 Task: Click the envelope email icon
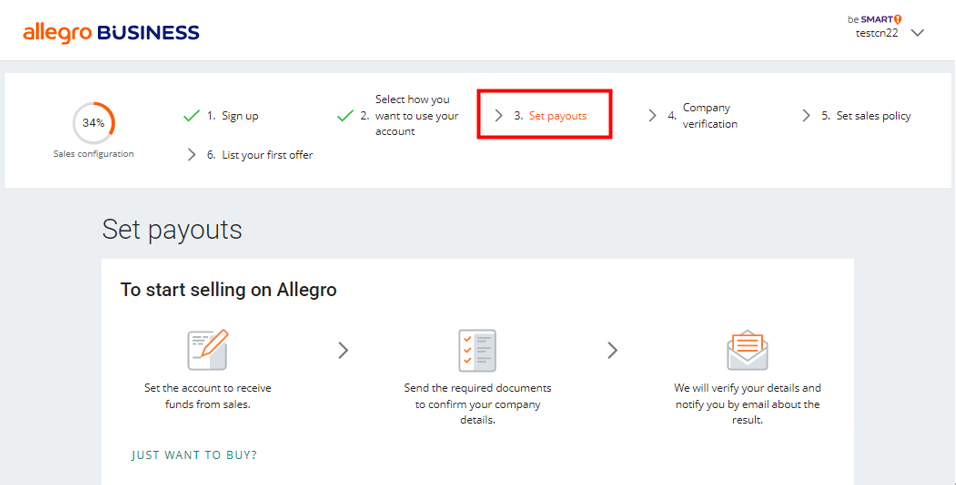coord(747,350)
